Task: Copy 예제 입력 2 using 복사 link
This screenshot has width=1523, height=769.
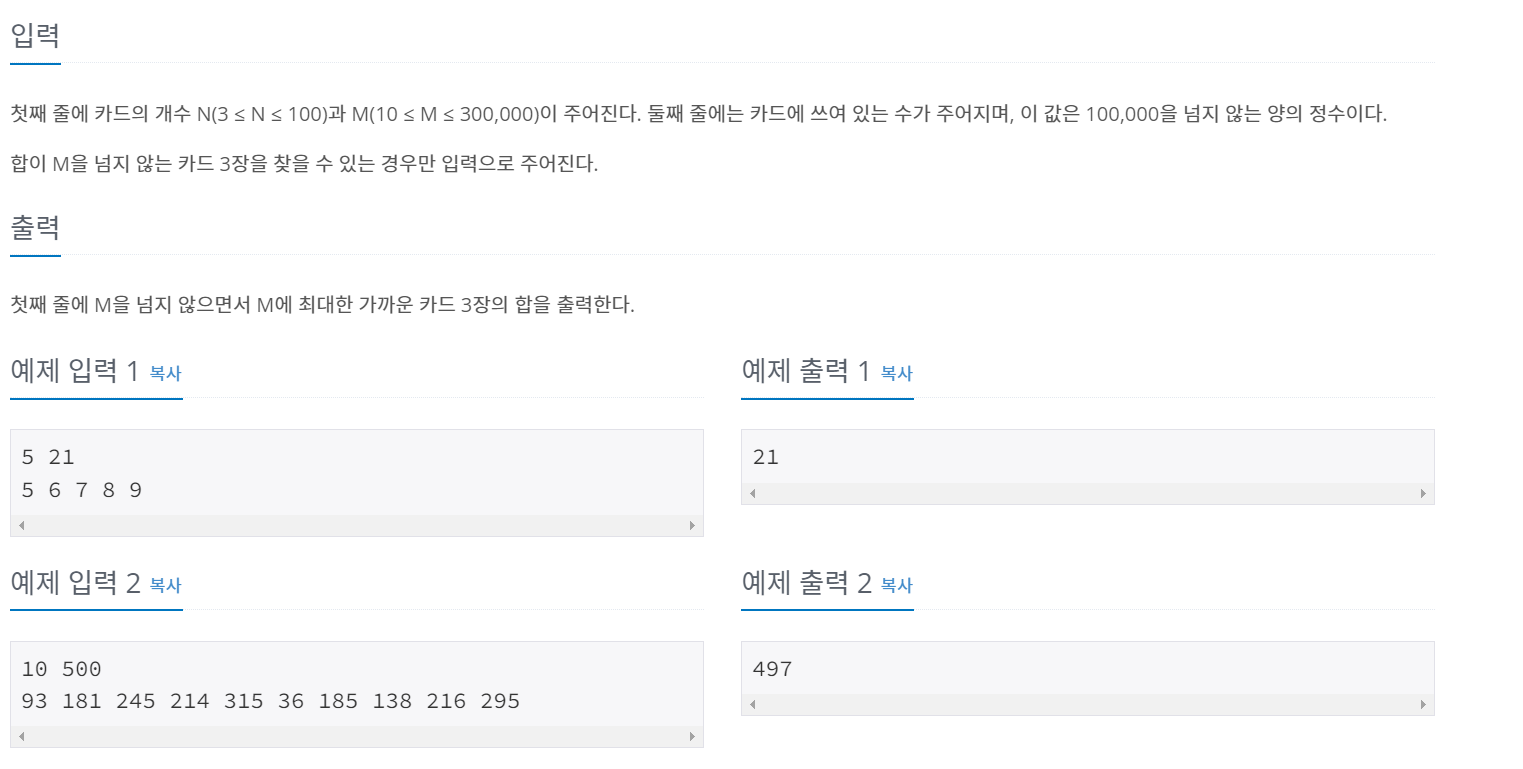Action: pyautogui.click(x=165, y=585)
